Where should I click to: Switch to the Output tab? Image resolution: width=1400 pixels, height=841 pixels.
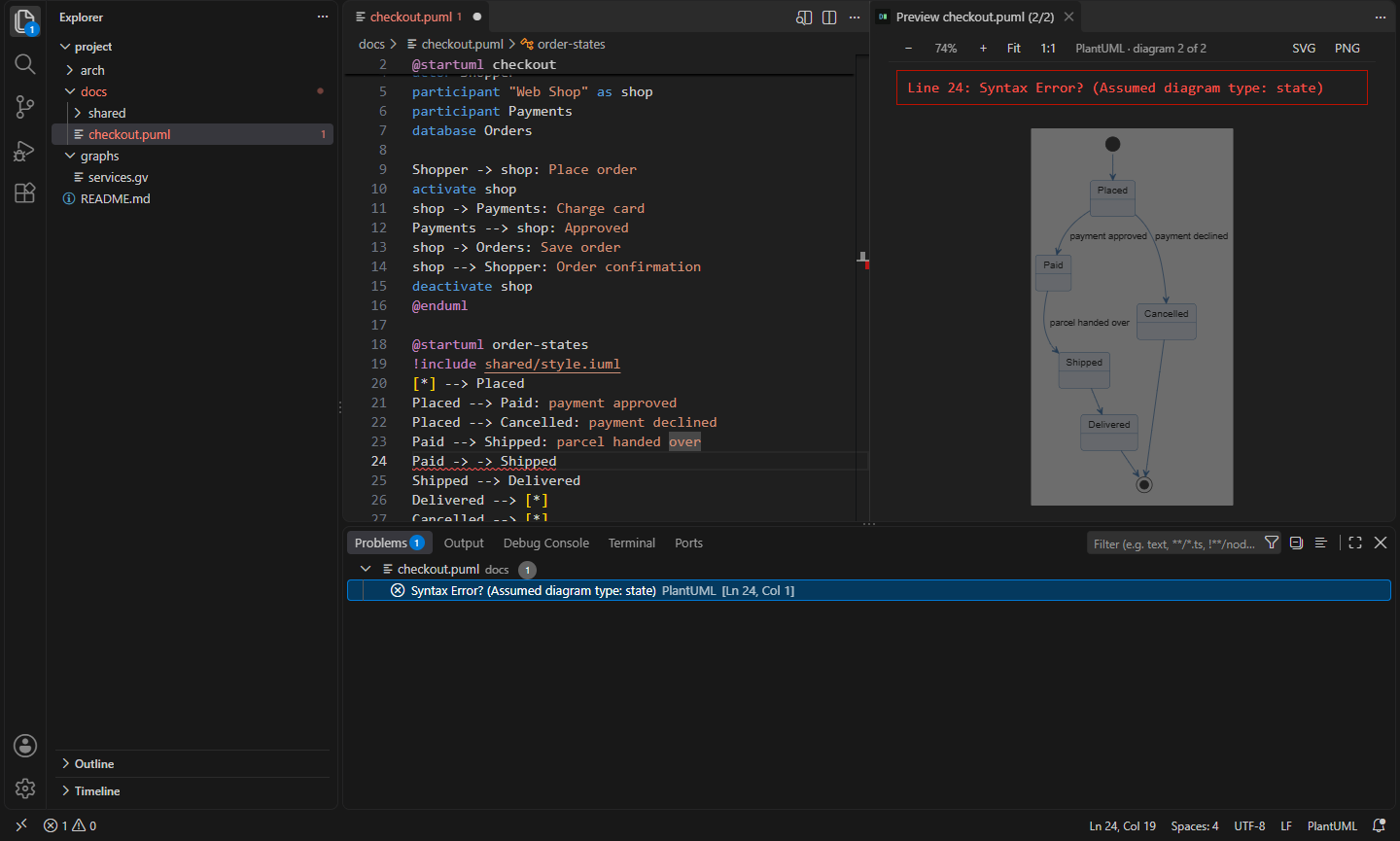[x=464, y=543]
